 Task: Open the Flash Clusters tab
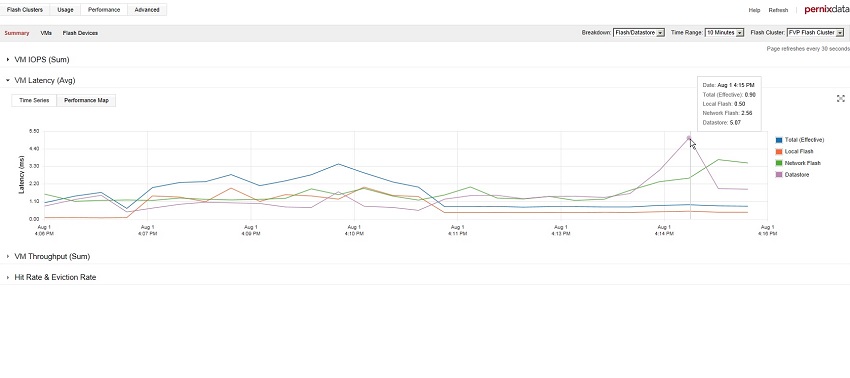pos(25,10)
